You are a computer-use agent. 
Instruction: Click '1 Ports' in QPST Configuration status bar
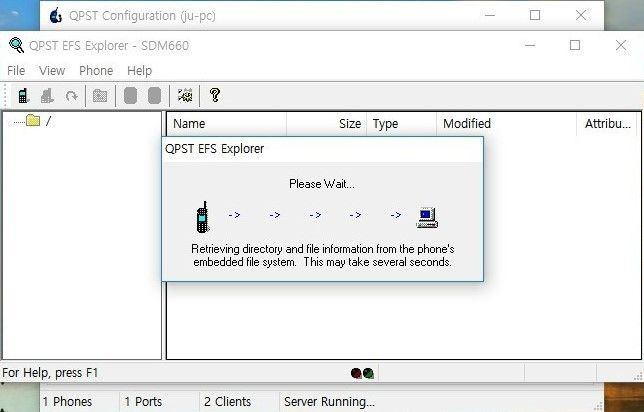click(143, 401)
